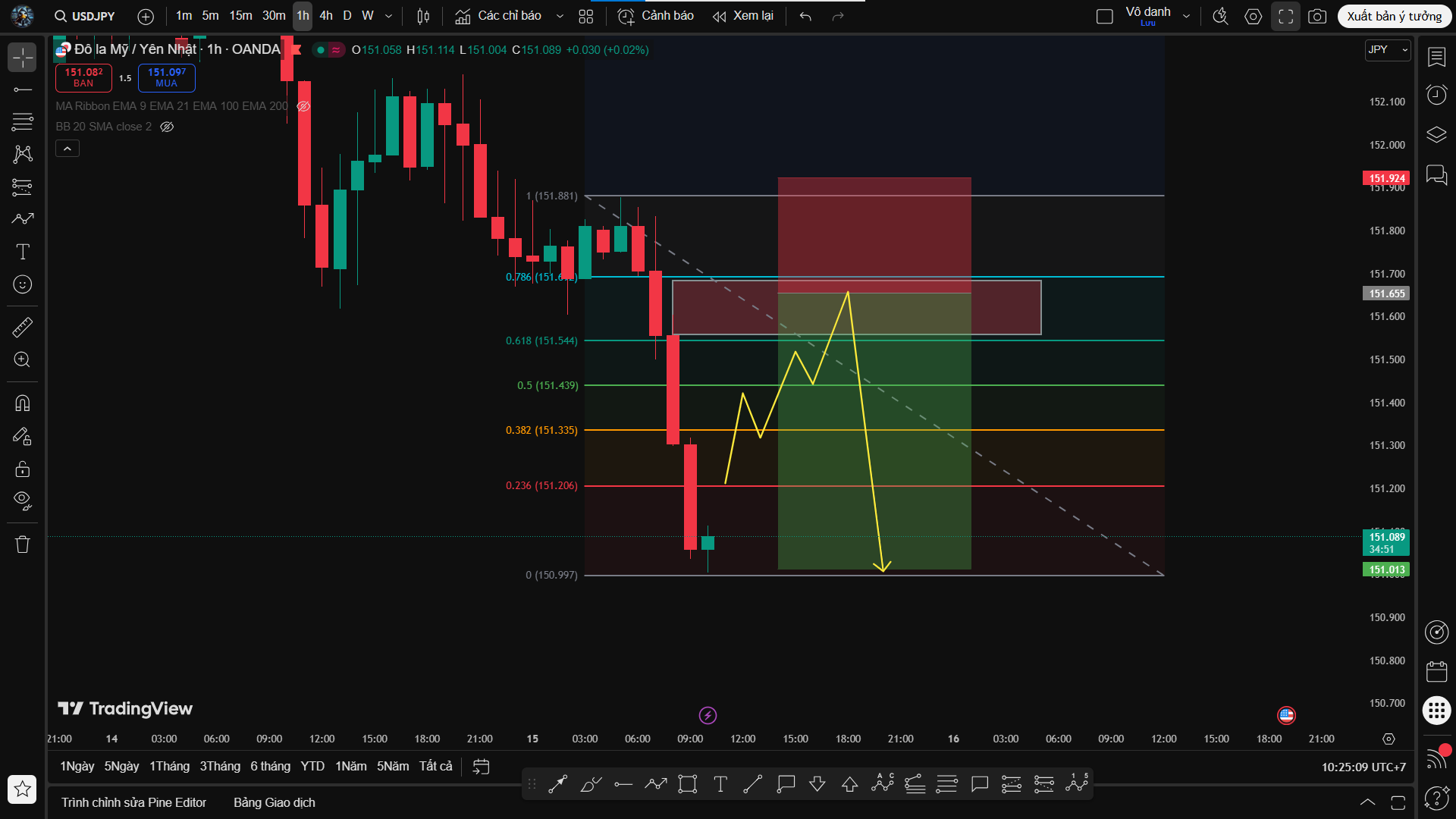
Task: Open the calendar icon in right sidebar
Action: [x=1436, y=672]
